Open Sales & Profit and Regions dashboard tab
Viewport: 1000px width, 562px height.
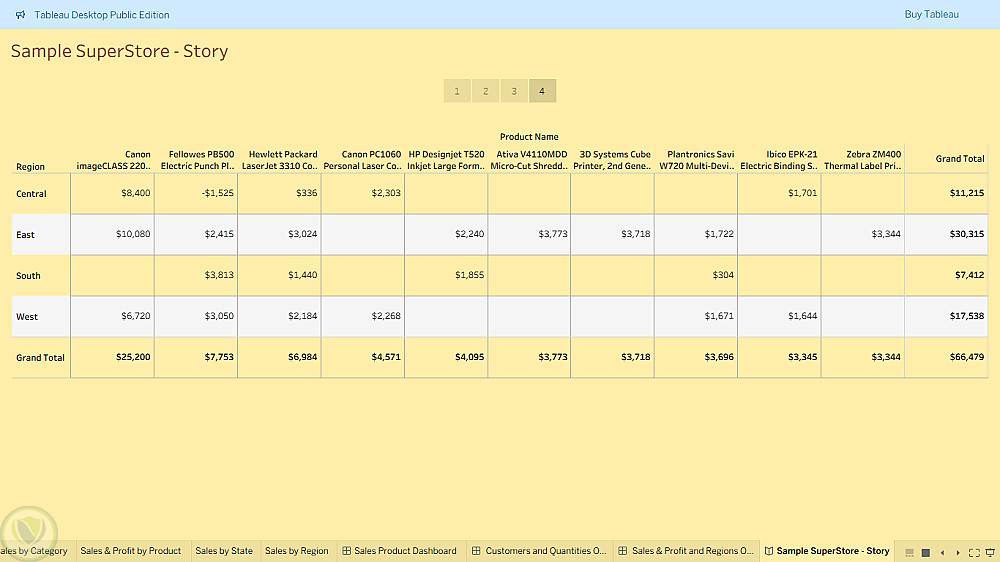686,551
